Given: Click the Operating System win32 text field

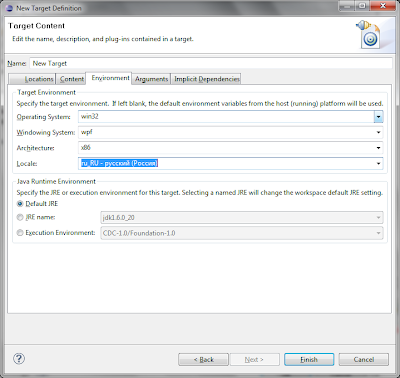Looking at the screenshot, I should 226,117.
